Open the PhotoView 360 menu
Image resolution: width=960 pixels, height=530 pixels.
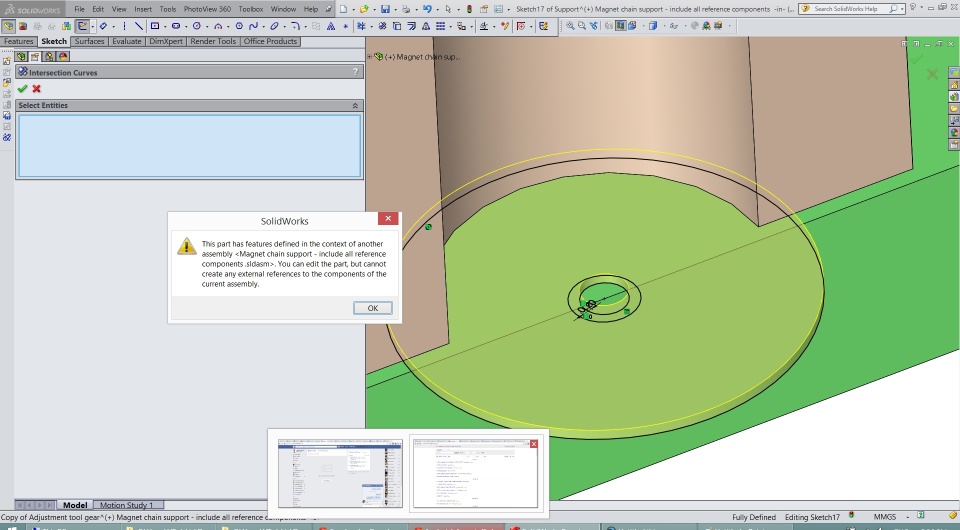click(x=207, y=9)
